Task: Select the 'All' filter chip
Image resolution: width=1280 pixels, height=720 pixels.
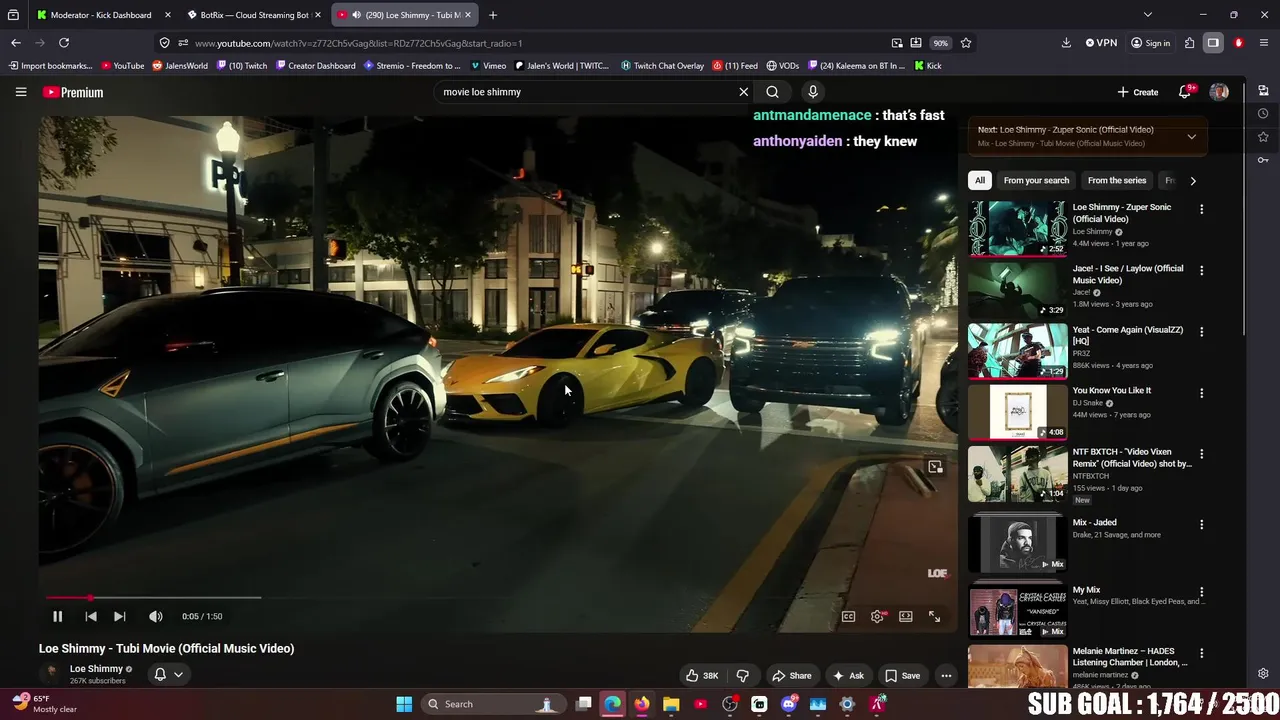Action: click(980, 180)
